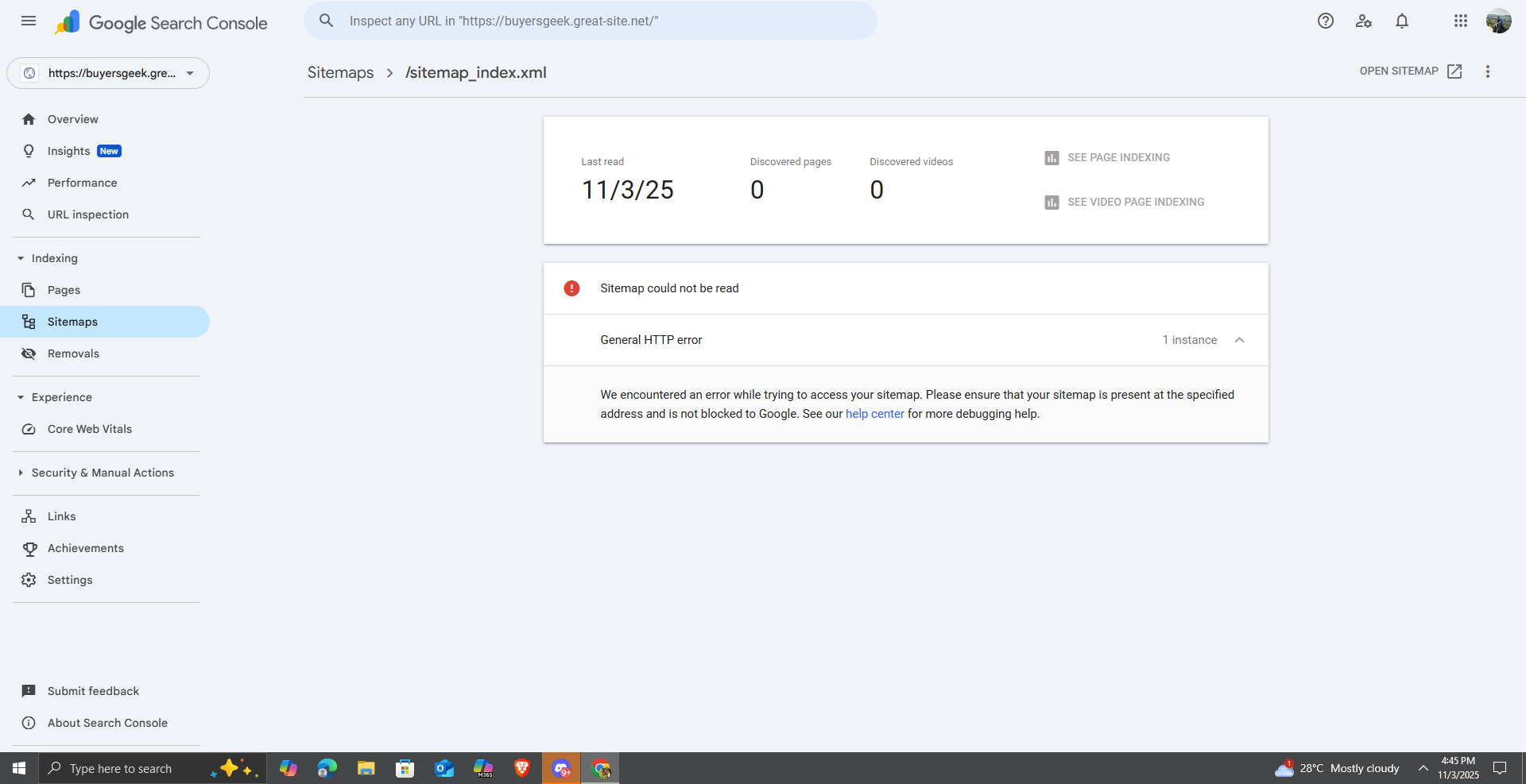Open the help center link

874,414
